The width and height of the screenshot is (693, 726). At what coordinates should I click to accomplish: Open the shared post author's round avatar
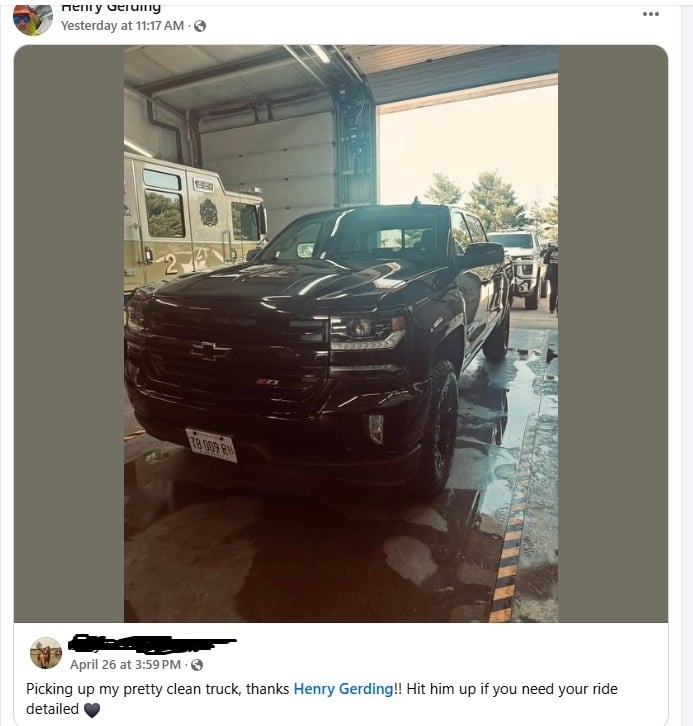(46, 652)
